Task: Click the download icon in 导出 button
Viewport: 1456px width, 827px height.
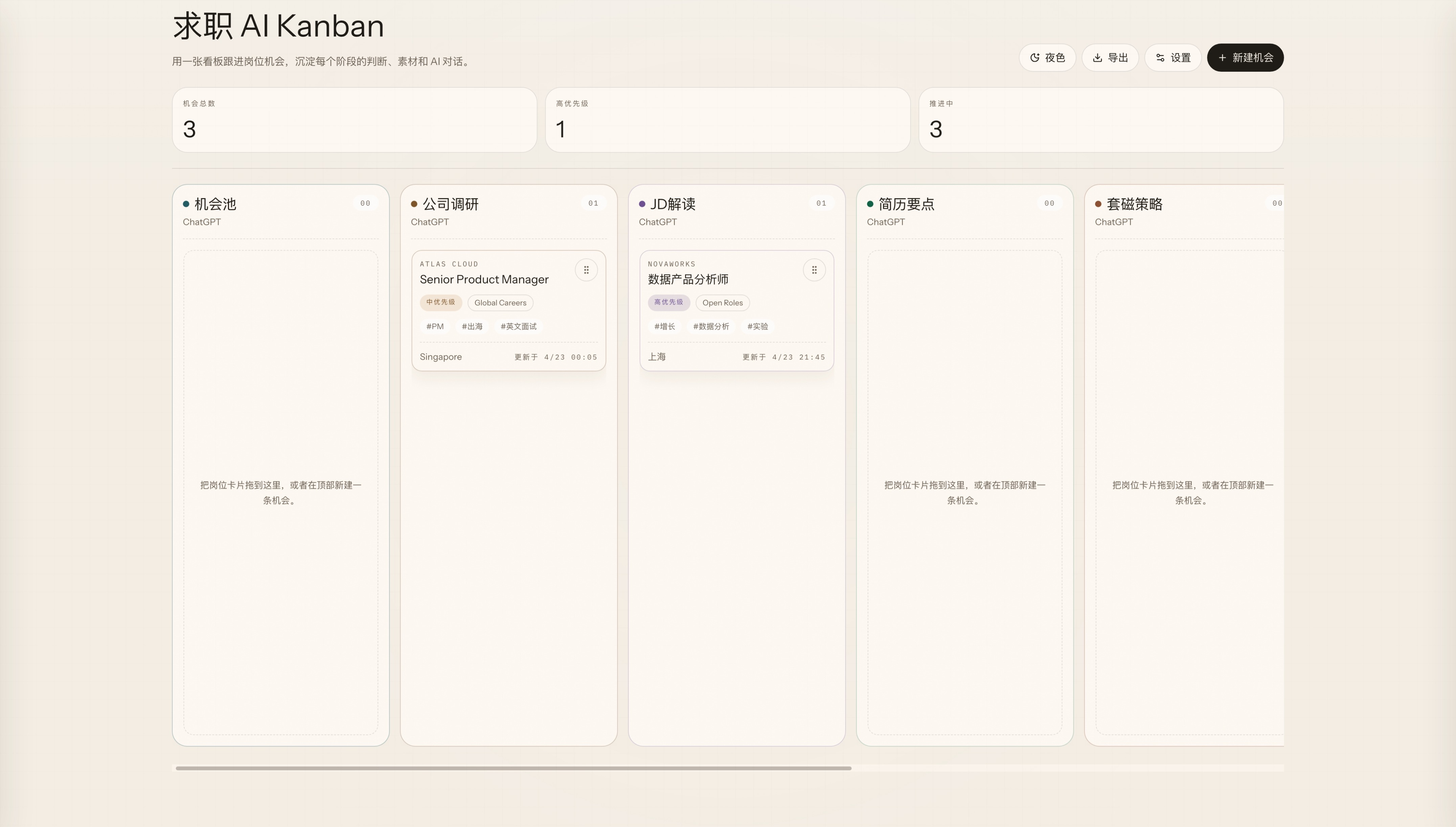Action: pyautogui.click(x=1097, y=58)
